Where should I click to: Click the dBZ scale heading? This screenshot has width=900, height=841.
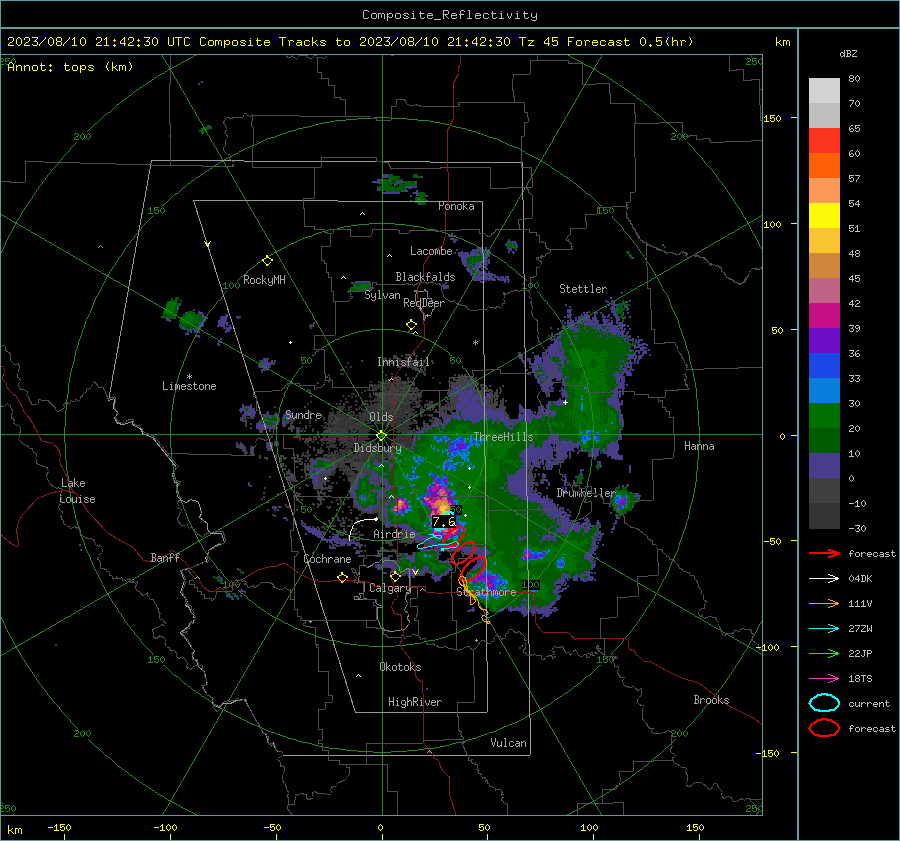[x=848, y=53]
